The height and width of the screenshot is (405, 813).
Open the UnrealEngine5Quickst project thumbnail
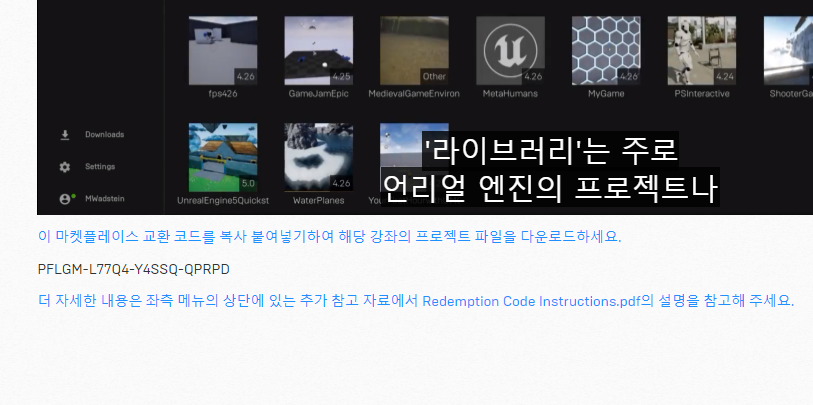(x=223, y=158)
